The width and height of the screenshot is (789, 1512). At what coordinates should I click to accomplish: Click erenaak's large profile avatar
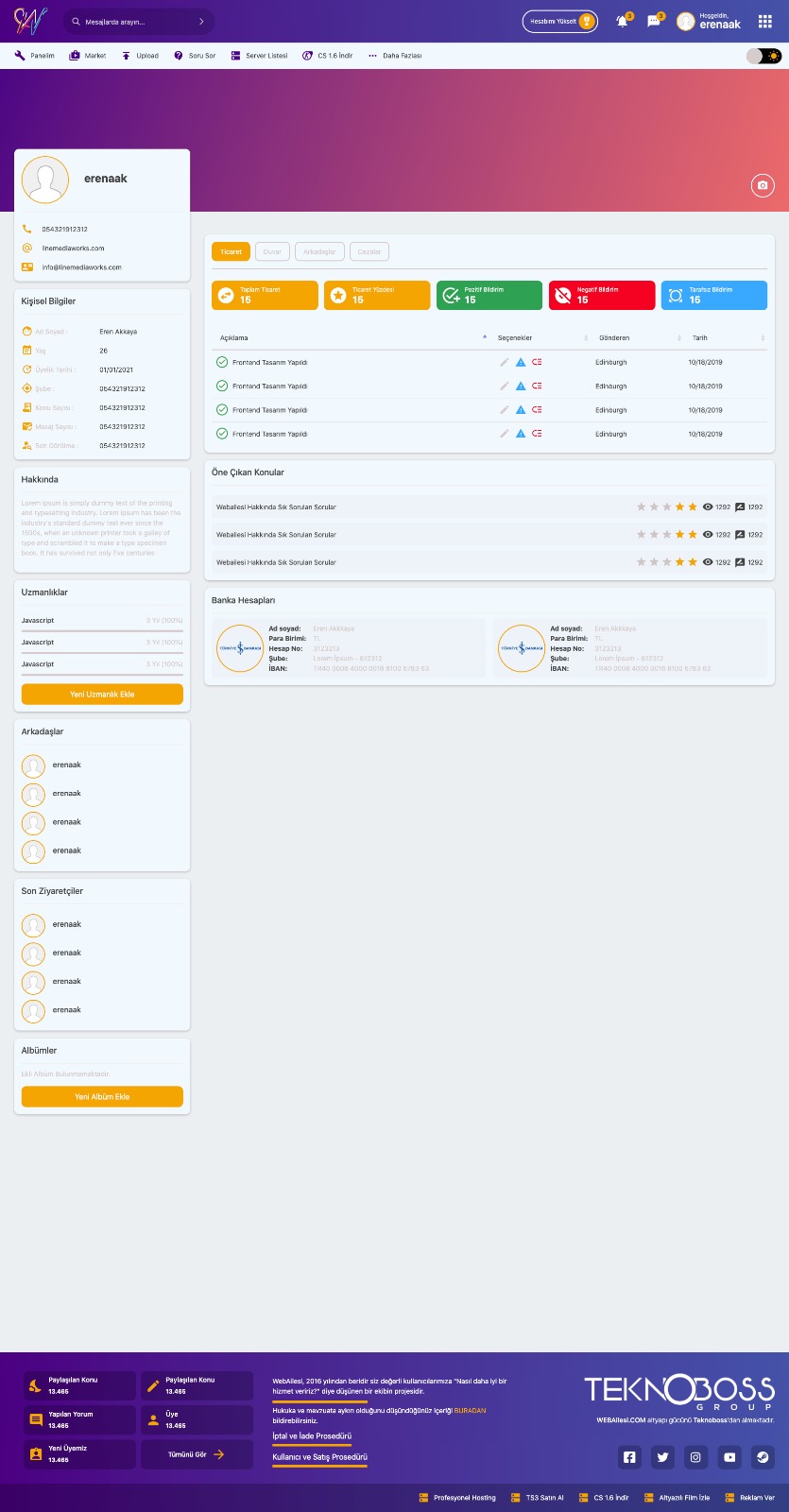[x=45, y=180]
